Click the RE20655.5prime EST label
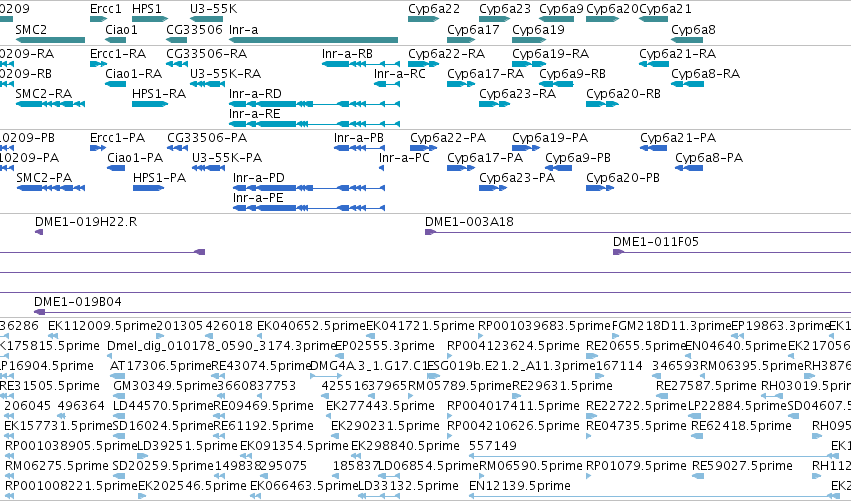 click(x=637, y=346)
